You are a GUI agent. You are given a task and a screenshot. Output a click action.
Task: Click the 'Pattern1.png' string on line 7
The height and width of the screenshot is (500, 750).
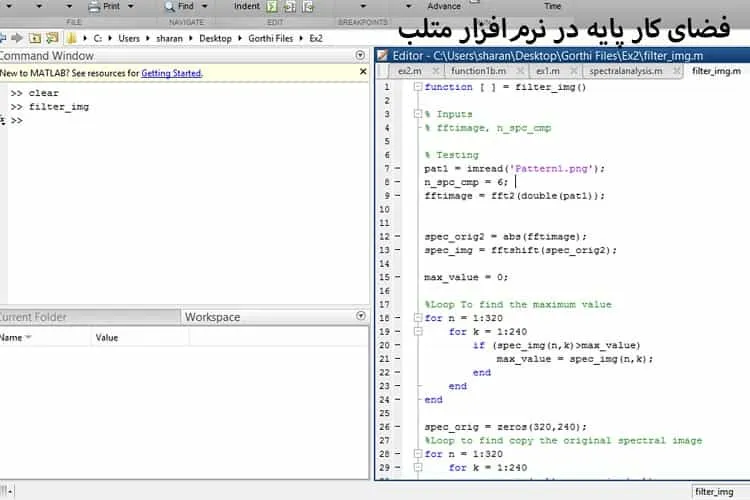(551, 168)
